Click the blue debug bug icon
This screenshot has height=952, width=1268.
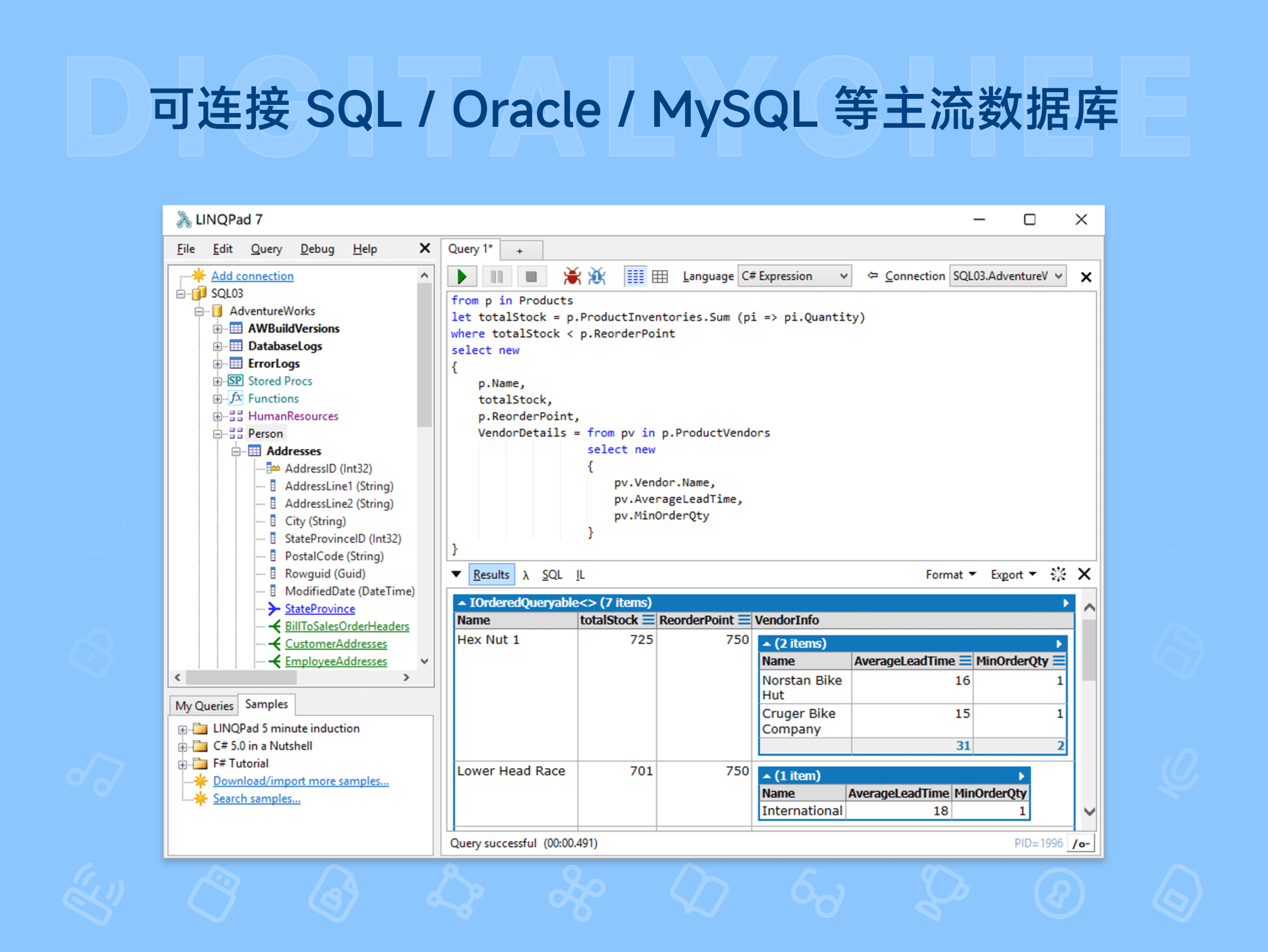point(597,276)
